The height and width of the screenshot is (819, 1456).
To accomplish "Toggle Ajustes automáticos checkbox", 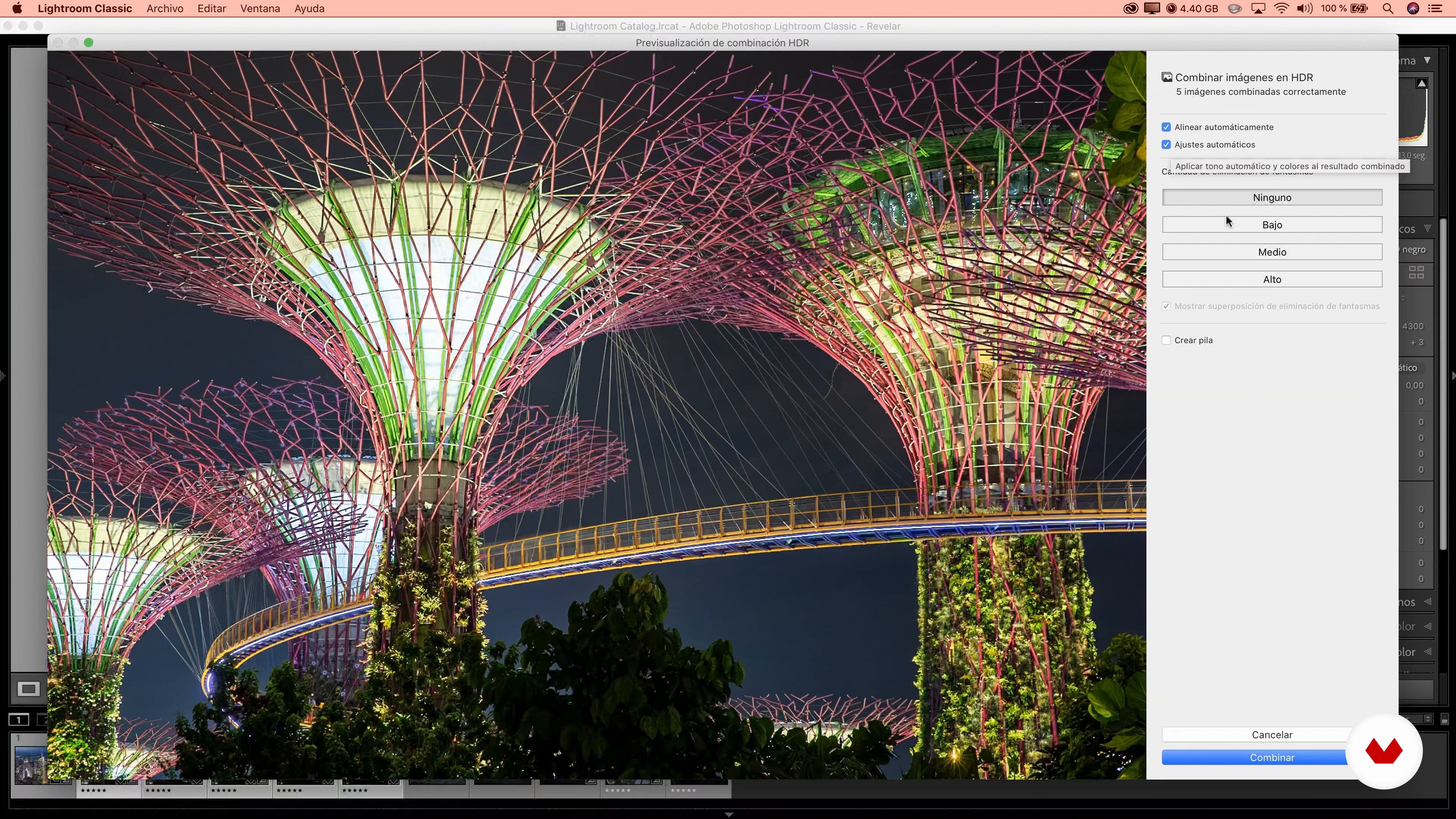I will tap(1166, 145).
